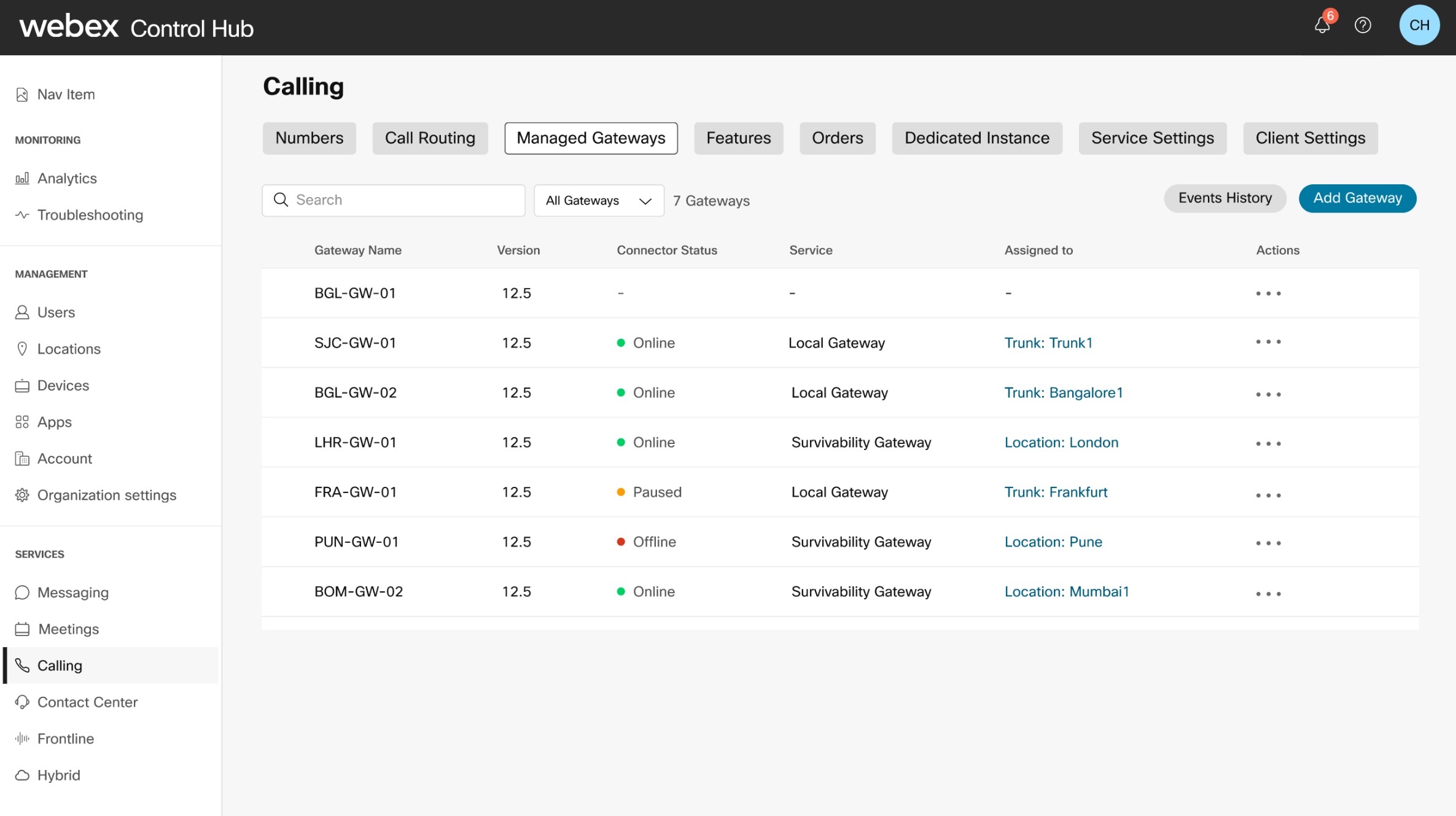
Task: Select the Managed Gateways tab
Action: pos(591,138)
